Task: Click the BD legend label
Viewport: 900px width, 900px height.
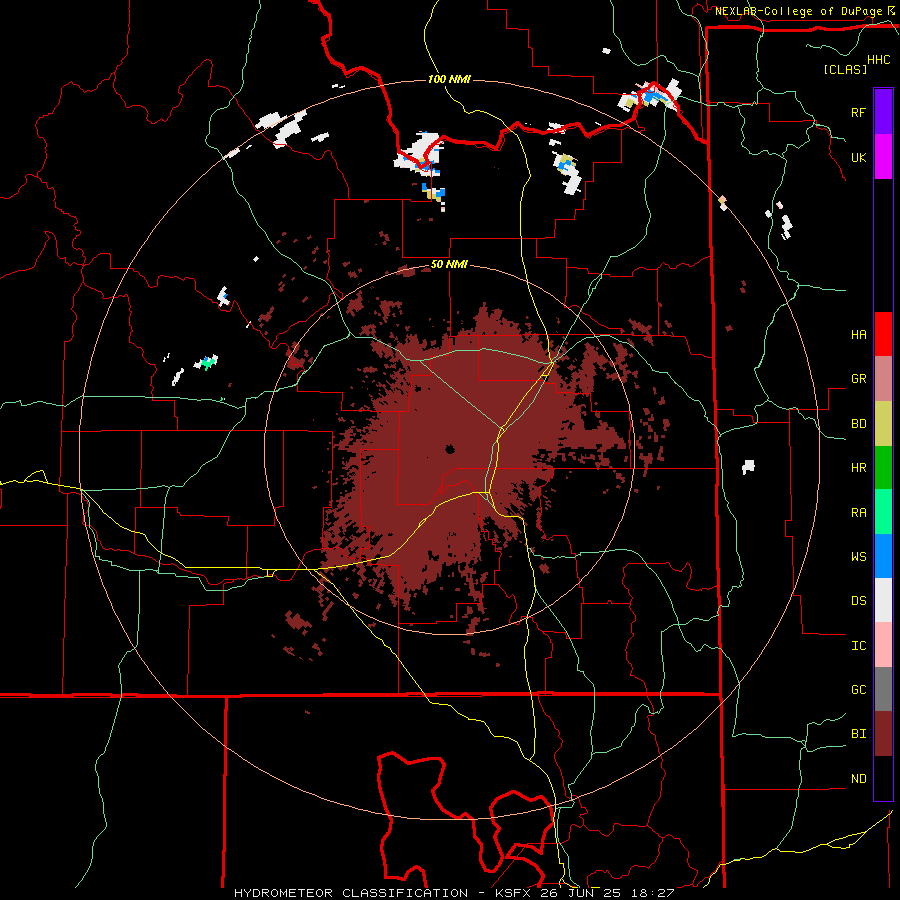Action: pos(858,424)
